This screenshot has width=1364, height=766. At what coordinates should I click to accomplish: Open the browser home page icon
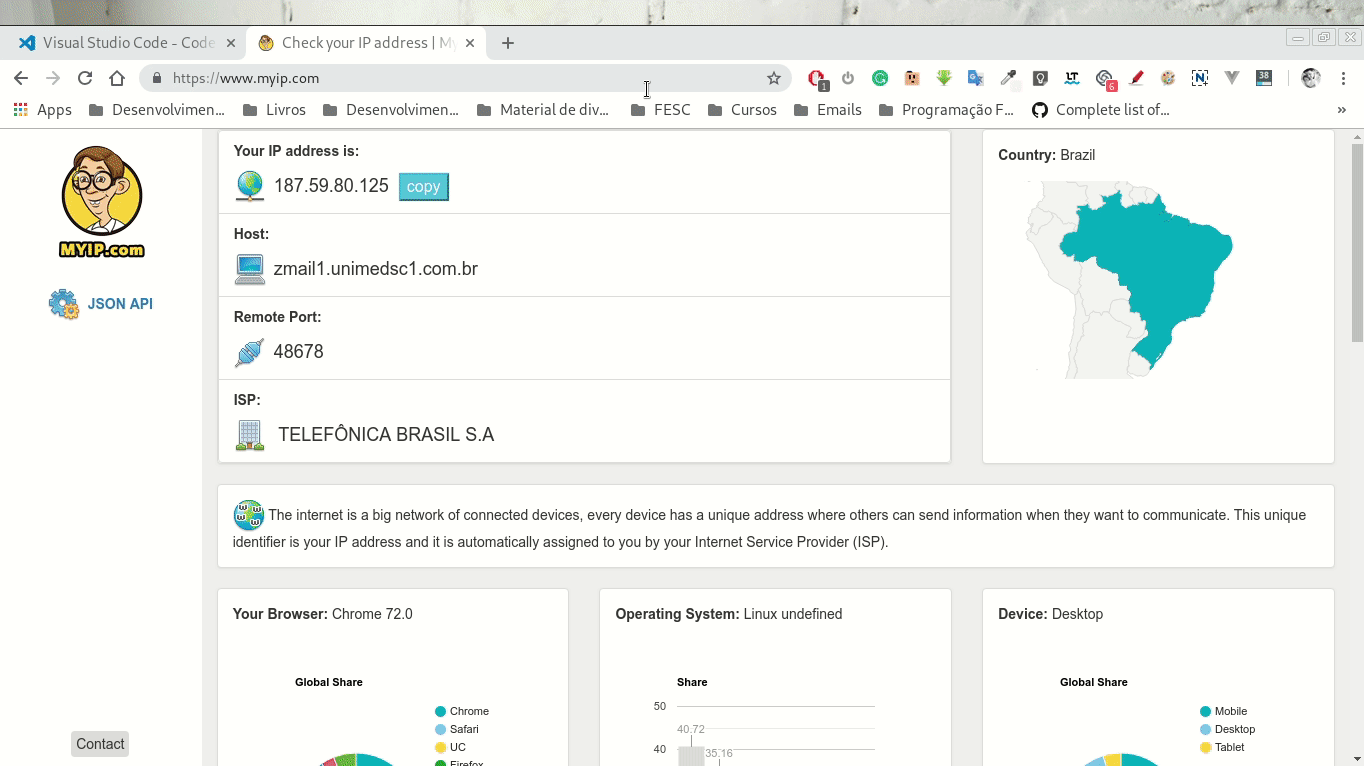(117, 78)
